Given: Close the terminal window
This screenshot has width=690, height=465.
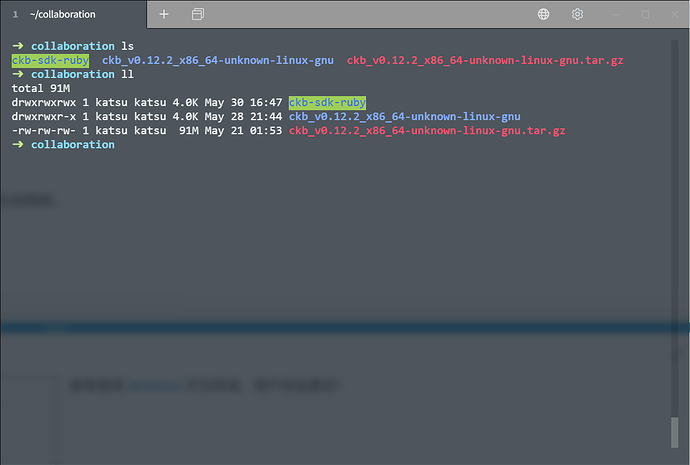Looking at the screenshot, I should (x=674, y=15).
